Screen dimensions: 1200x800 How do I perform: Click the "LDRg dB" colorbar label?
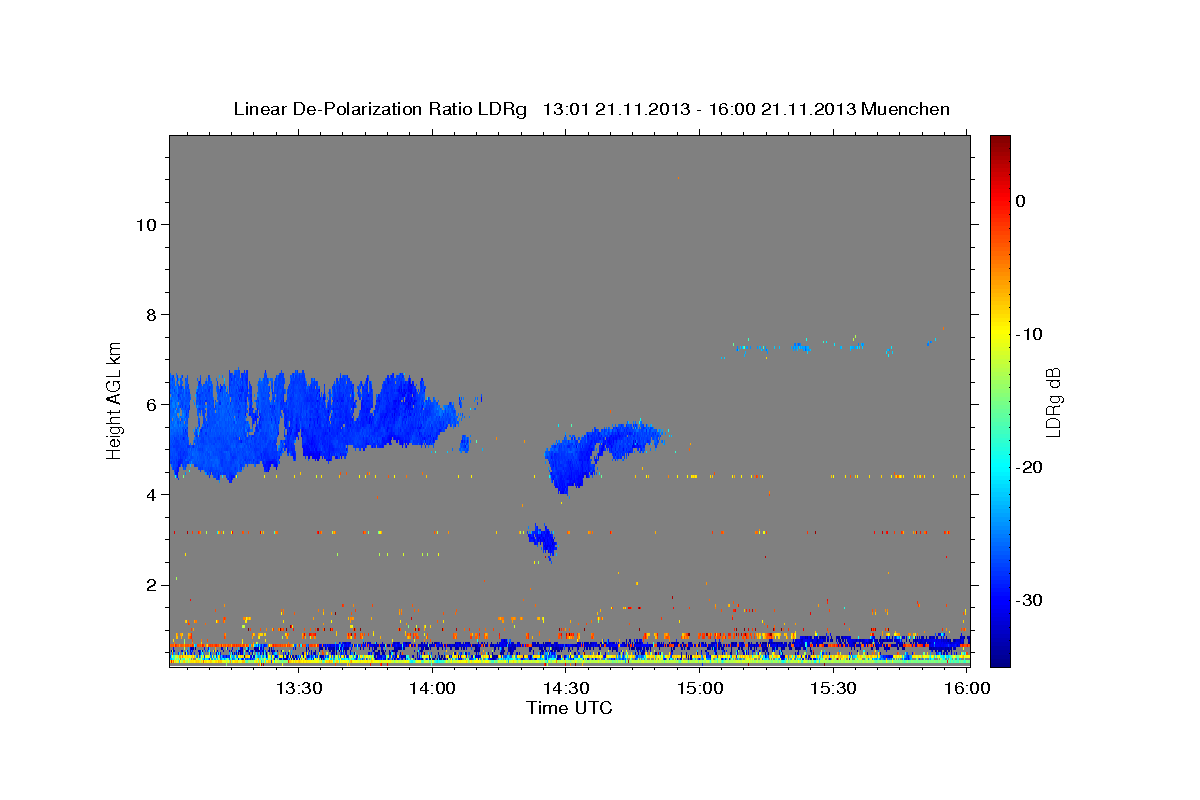(1052, 402)
